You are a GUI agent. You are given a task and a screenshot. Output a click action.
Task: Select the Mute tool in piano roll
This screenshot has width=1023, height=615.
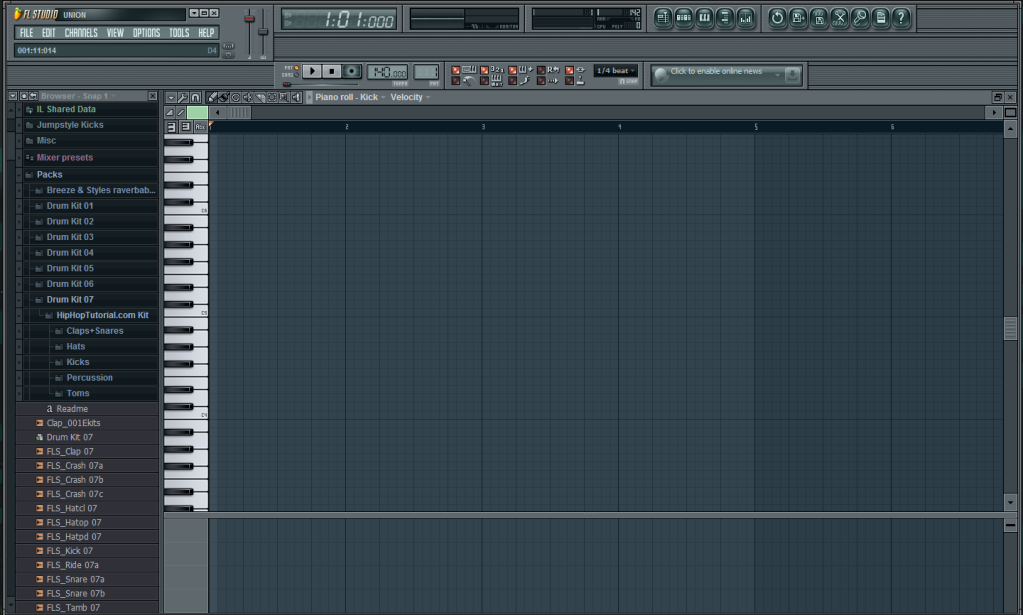coord(247,97)
